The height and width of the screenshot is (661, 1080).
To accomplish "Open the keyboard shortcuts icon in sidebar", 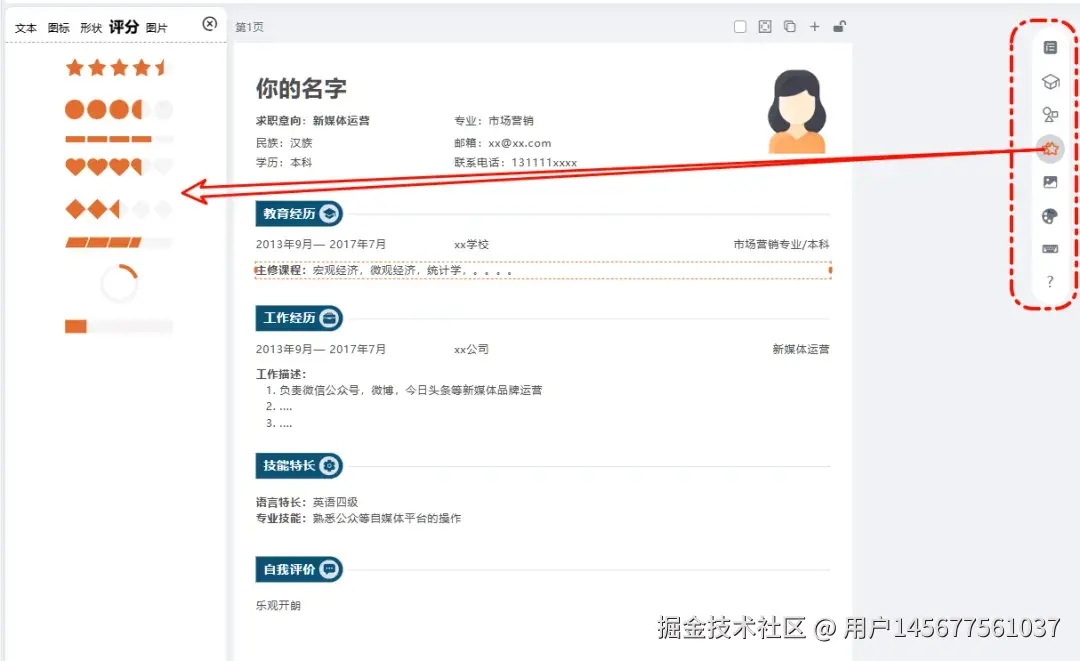I will (1049, 247).
